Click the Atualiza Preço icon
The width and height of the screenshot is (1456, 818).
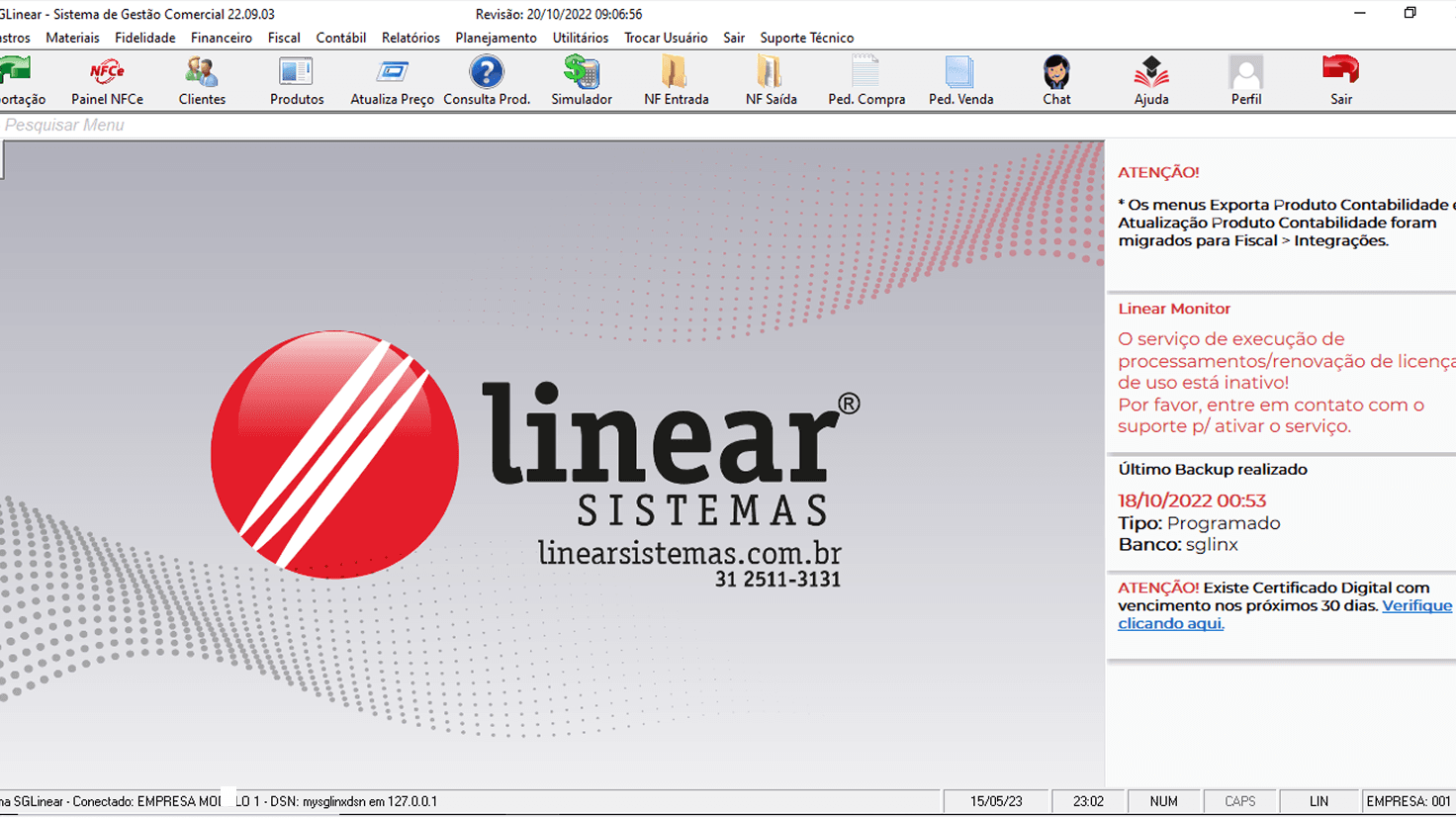pyautogui.click(x=392, y=80)
